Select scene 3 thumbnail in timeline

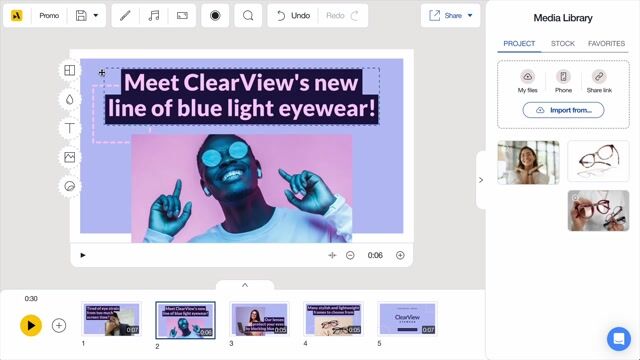click(x=259, y=319)
